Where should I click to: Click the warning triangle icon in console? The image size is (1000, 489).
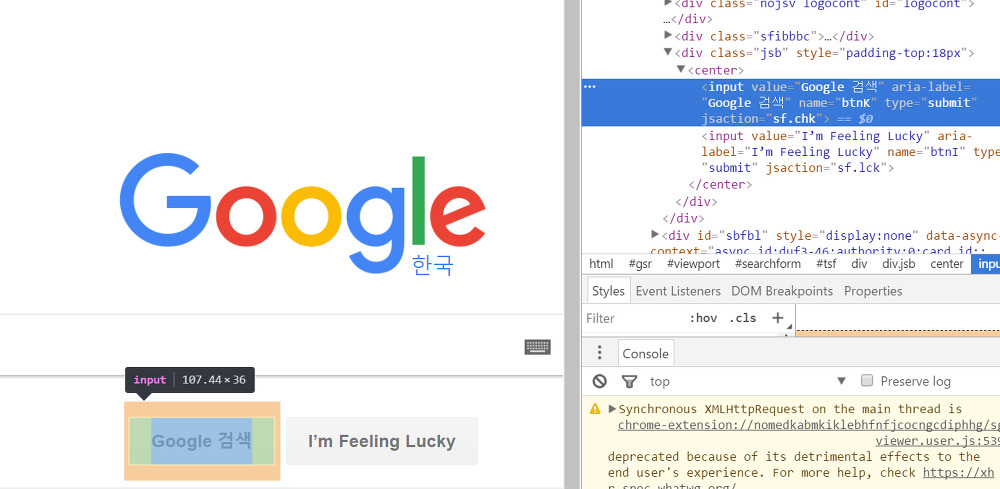pos(595,409)
